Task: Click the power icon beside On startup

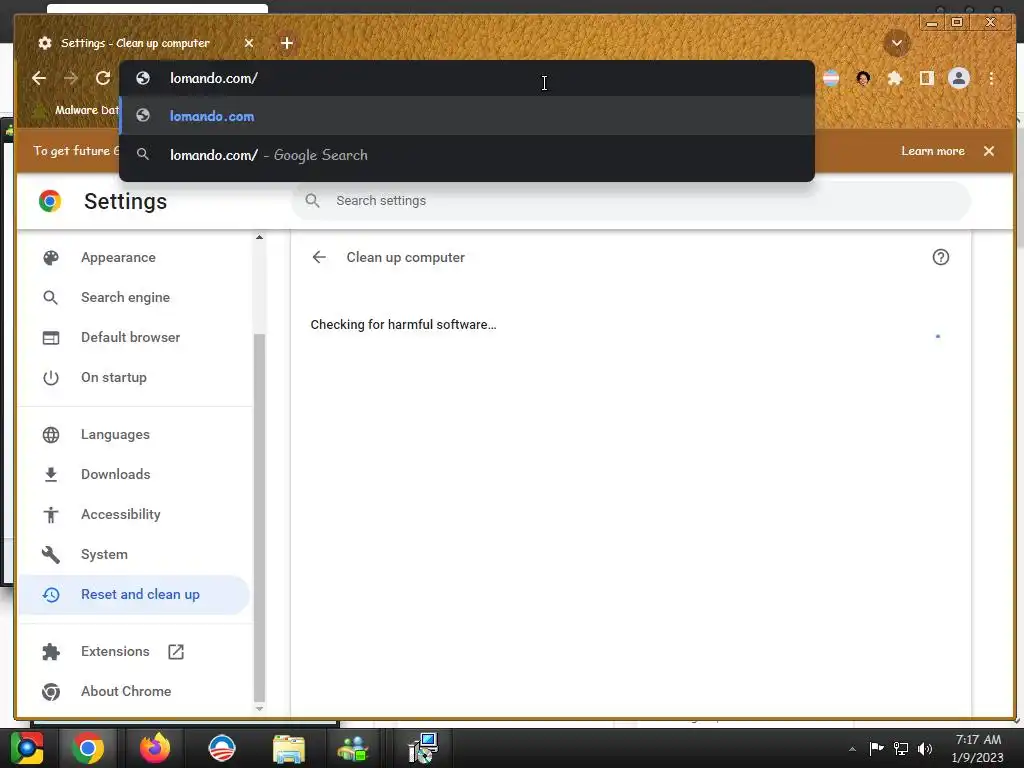Action: click(51, 377)
